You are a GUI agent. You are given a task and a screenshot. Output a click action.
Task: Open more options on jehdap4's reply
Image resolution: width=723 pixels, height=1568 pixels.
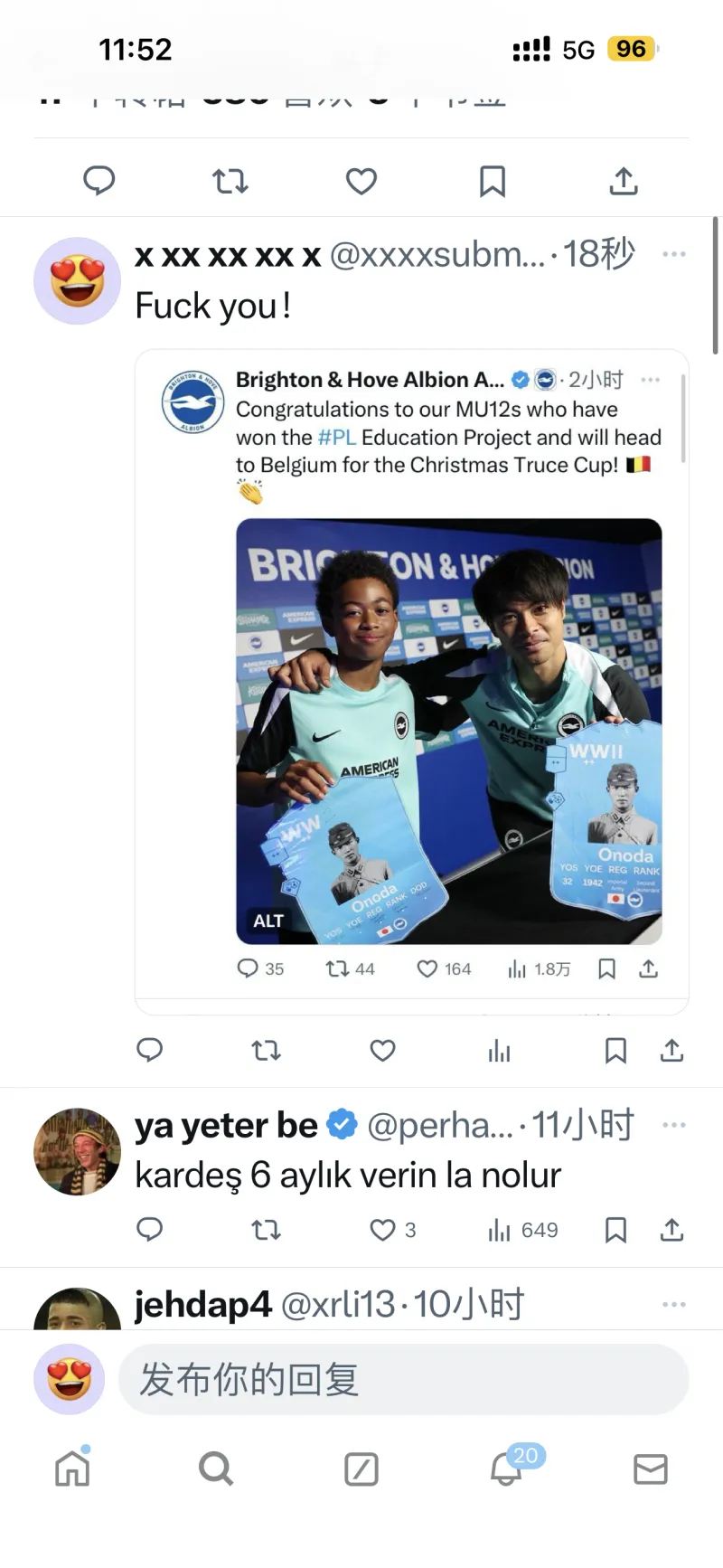[673, 1304]
